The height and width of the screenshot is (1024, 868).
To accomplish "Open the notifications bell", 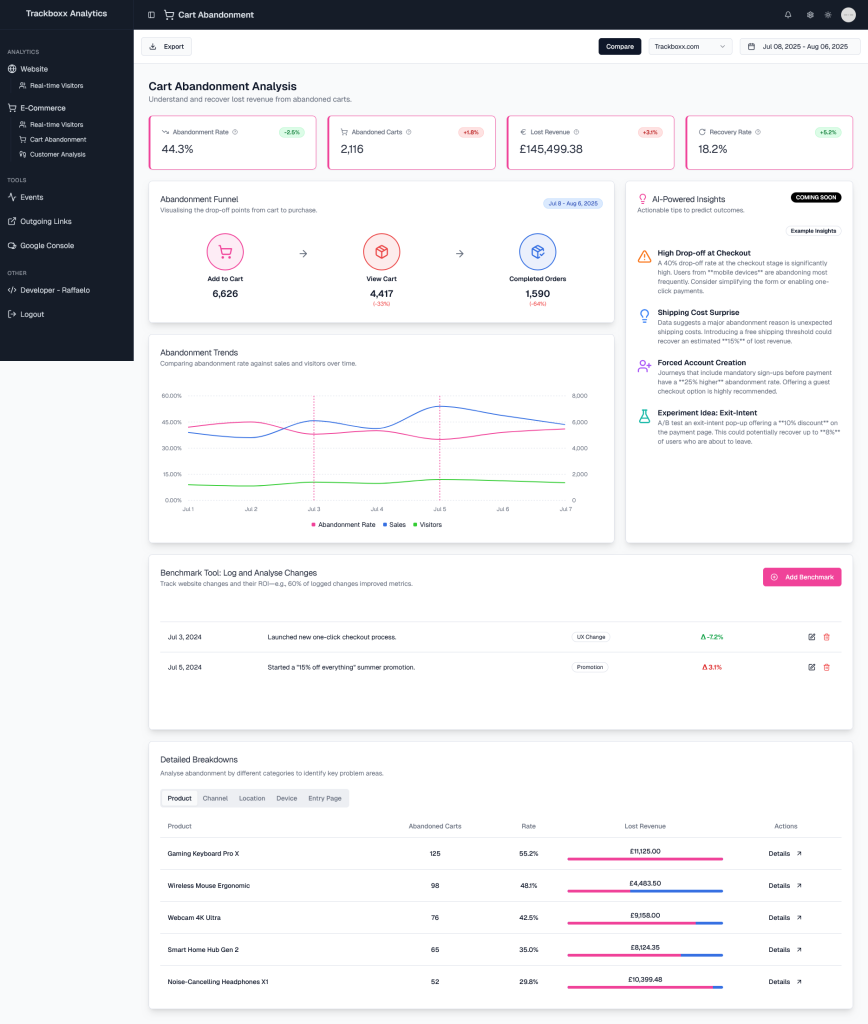I will 788,15.
